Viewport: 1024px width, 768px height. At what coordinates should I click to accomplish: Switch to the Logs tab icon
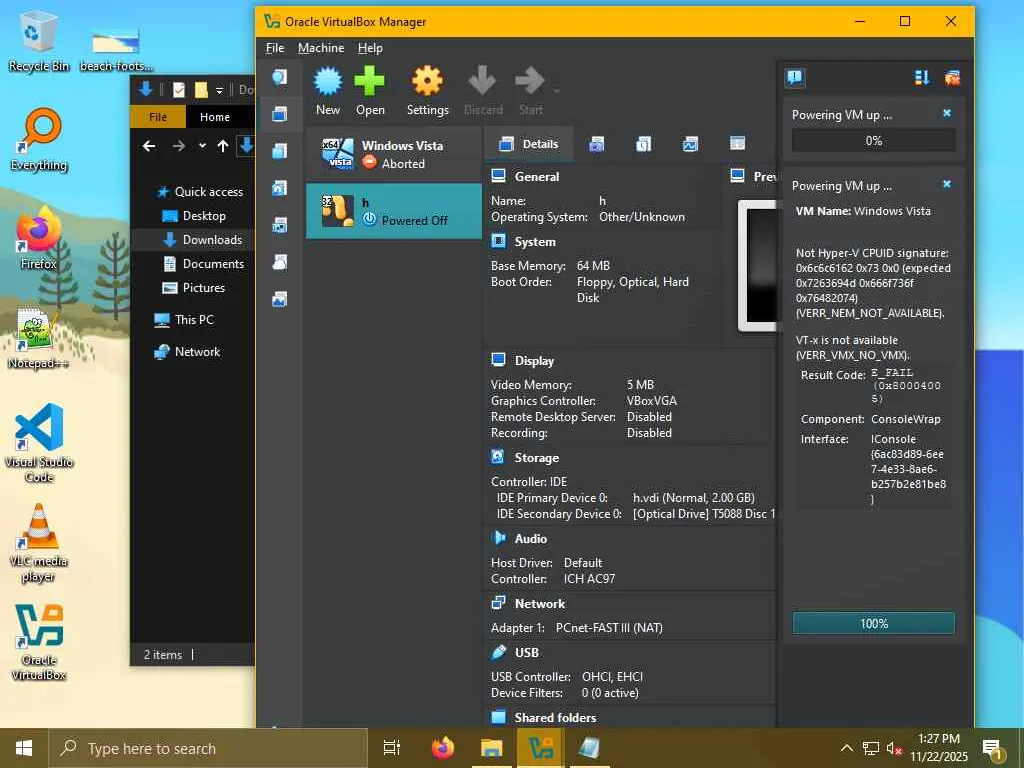tap(643, 144)
